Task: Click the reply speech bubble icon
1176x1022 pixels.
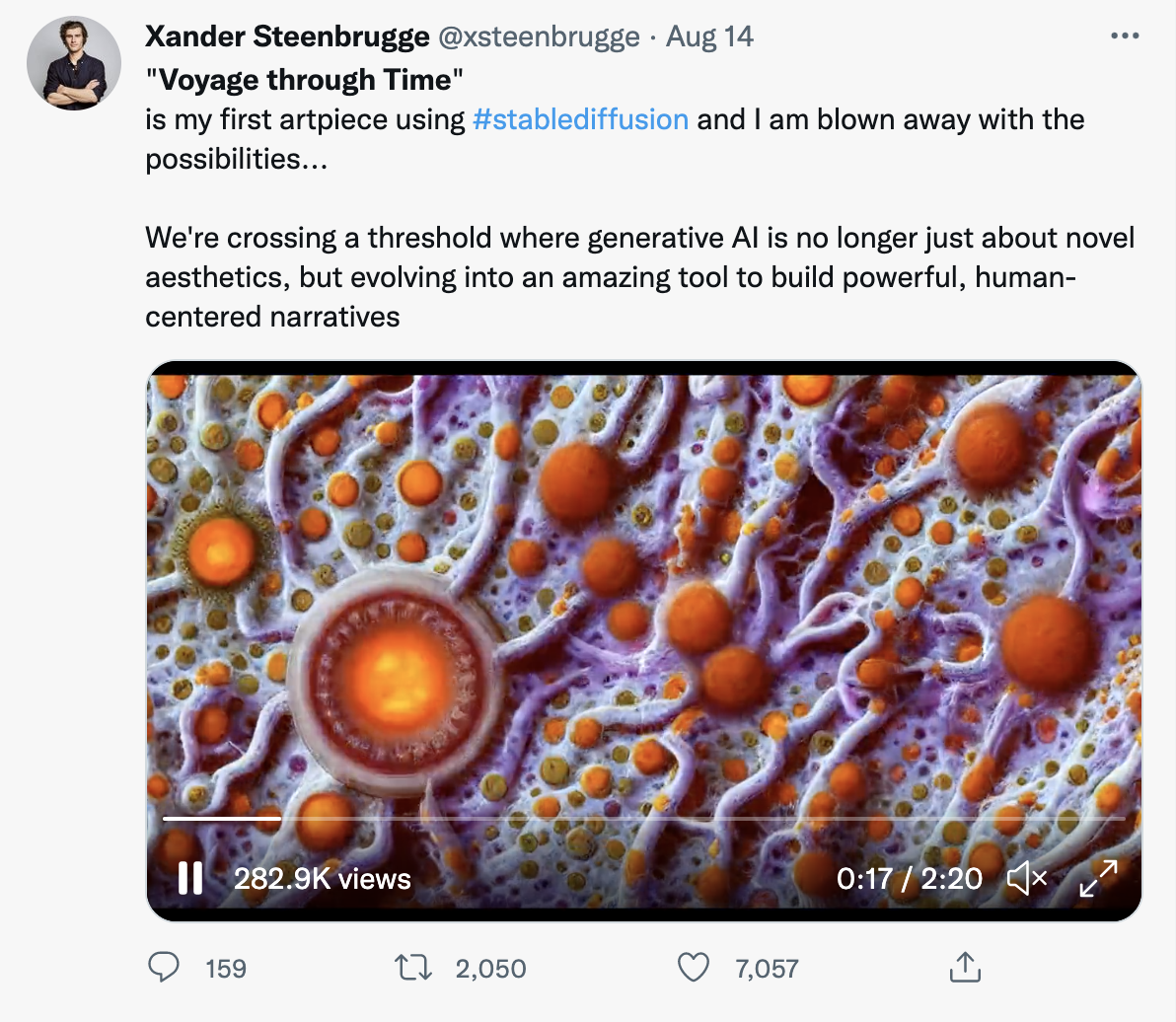Action: tap(163, 968)
